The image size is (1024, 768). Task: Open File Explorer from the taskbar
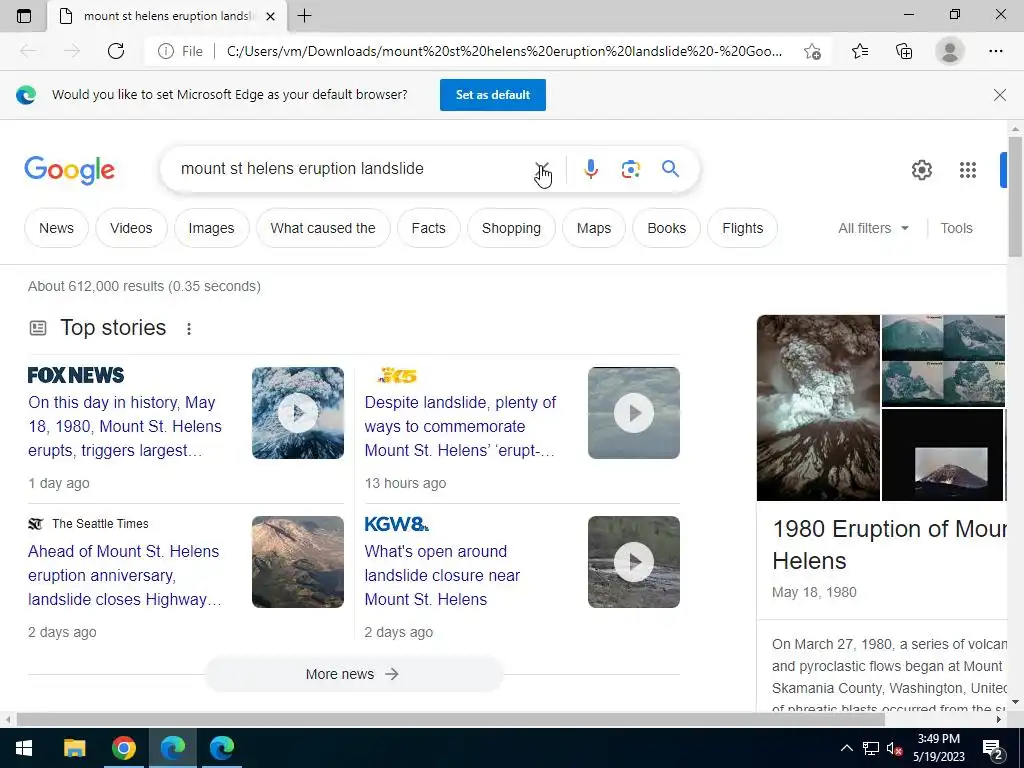[74, 748]
